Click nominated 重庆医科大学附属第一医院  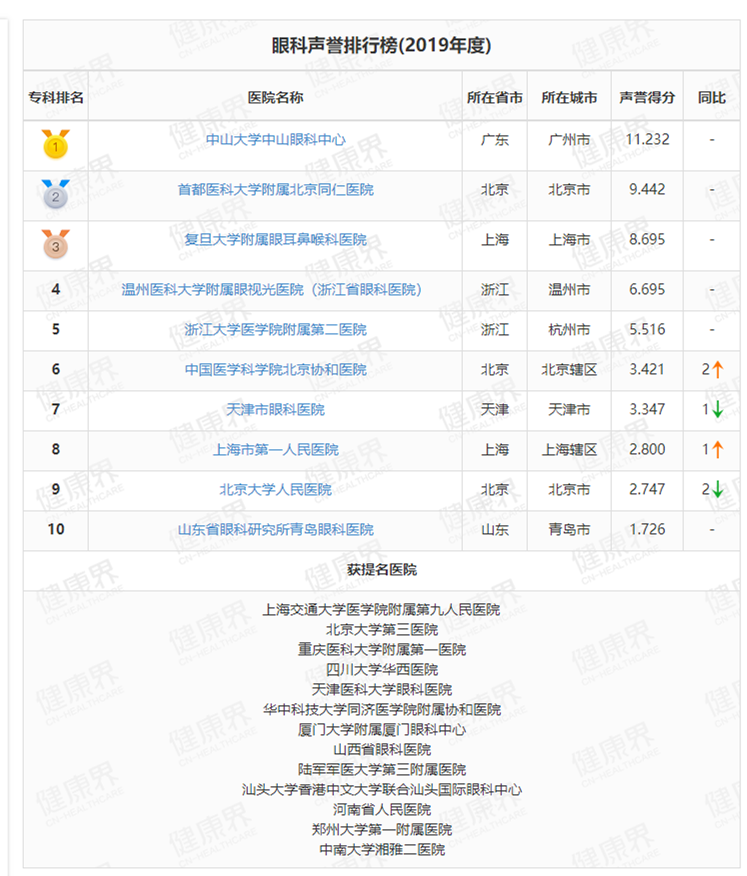pyautogui.click(x=382, y=650)
